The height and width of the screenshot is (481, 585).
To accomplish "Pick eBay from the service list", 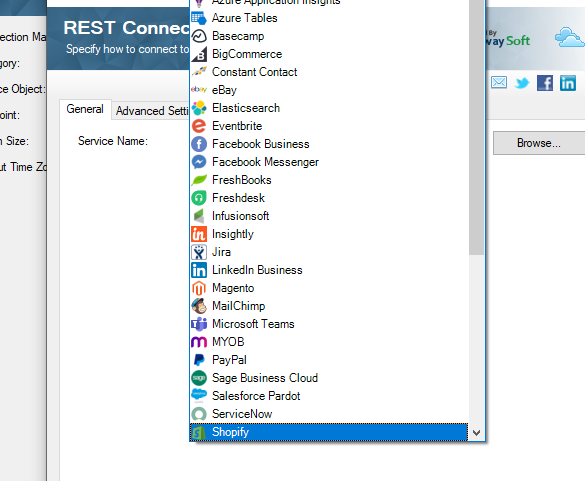I will click(x=329, y=90).
